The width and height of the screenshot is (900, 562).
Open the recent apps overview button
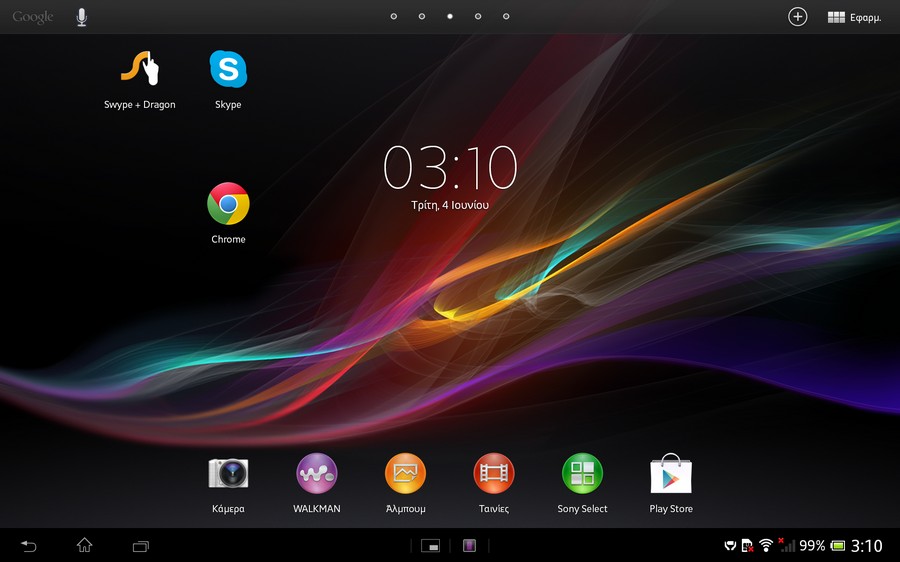tap(141, 546)
